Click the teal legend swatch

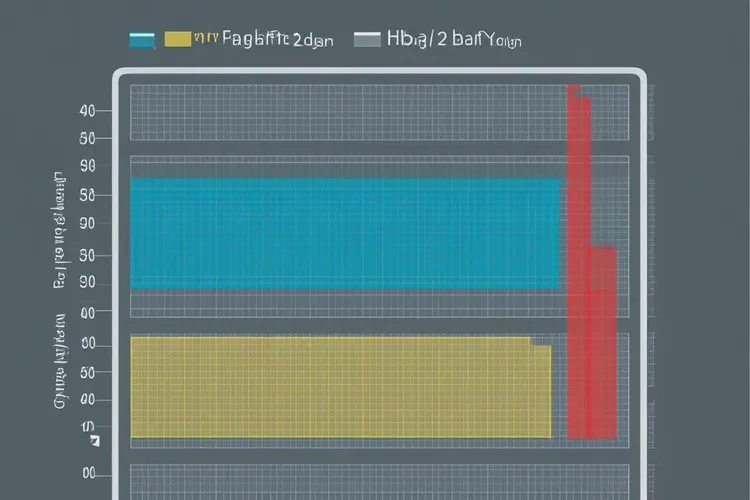coord(143,40)
